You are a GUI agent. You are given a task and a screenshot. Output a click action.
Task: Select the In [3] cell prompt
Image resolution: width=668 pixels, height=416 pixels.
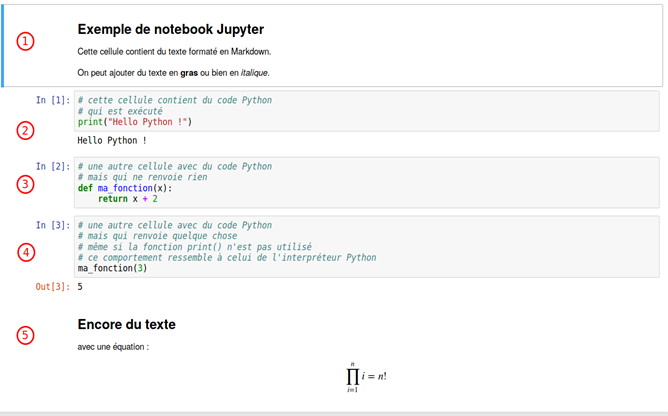[53, 225]
